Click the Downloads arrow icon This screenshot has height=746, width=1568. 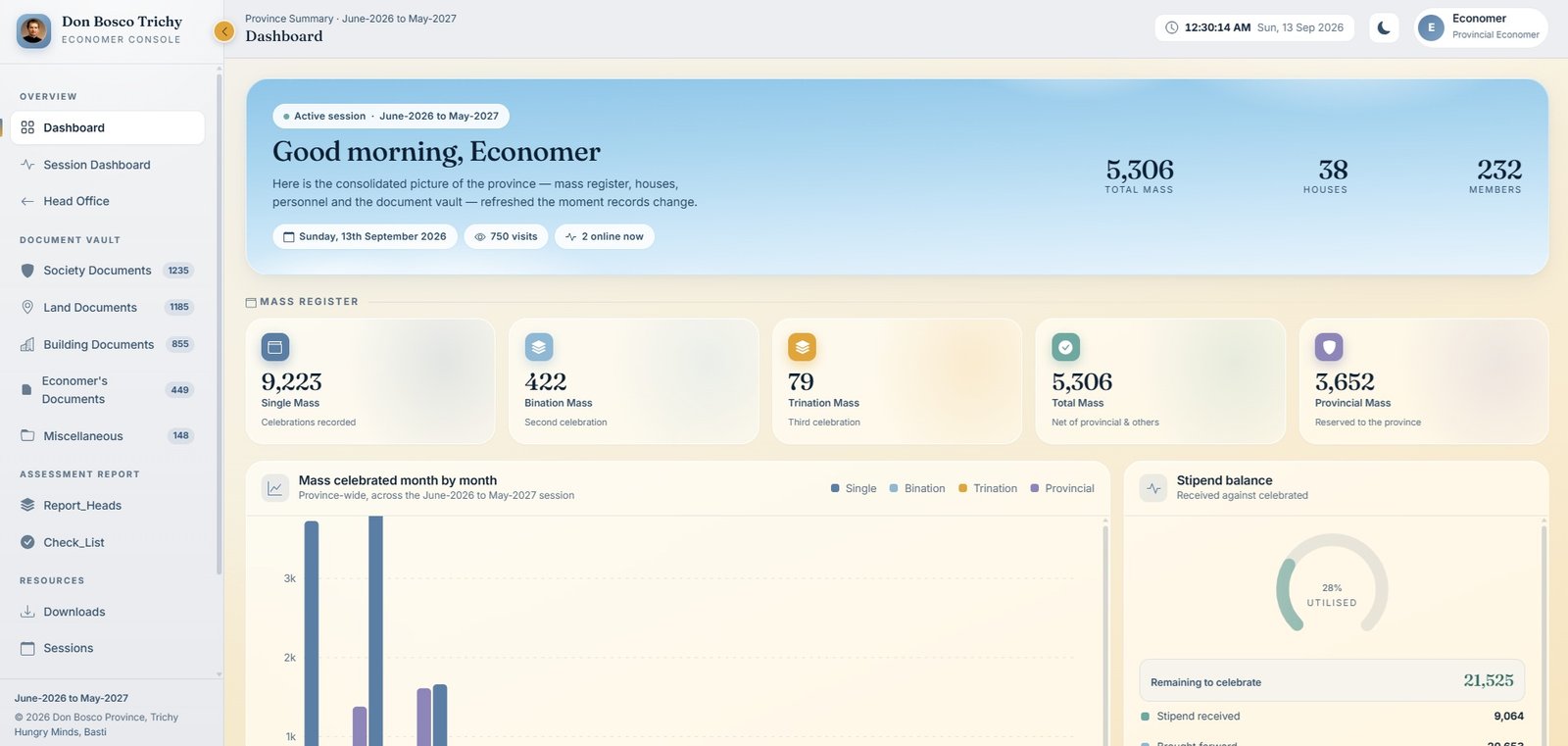(27, 612)
